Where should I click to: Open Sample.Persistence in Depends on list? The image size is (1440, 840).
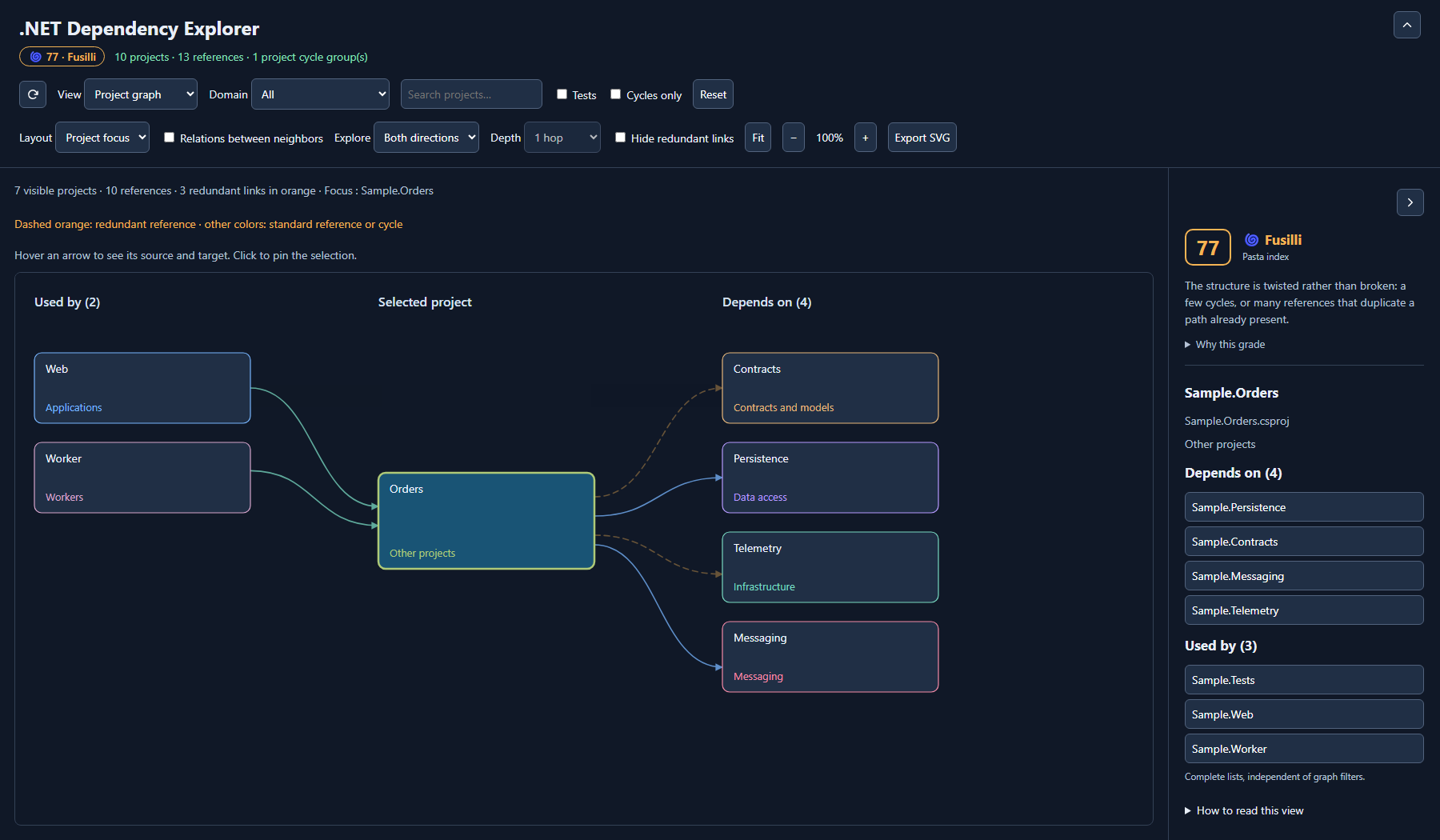coord(1304,507)
